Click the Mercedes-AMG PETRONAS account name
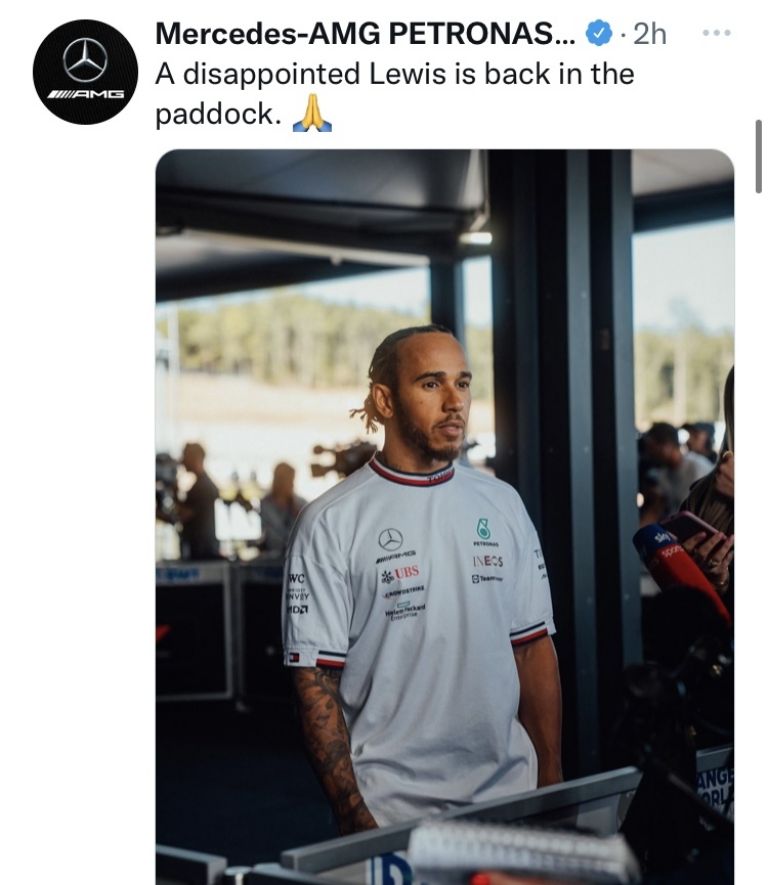The width and height of the screenshot is (768, 885). 365,34
